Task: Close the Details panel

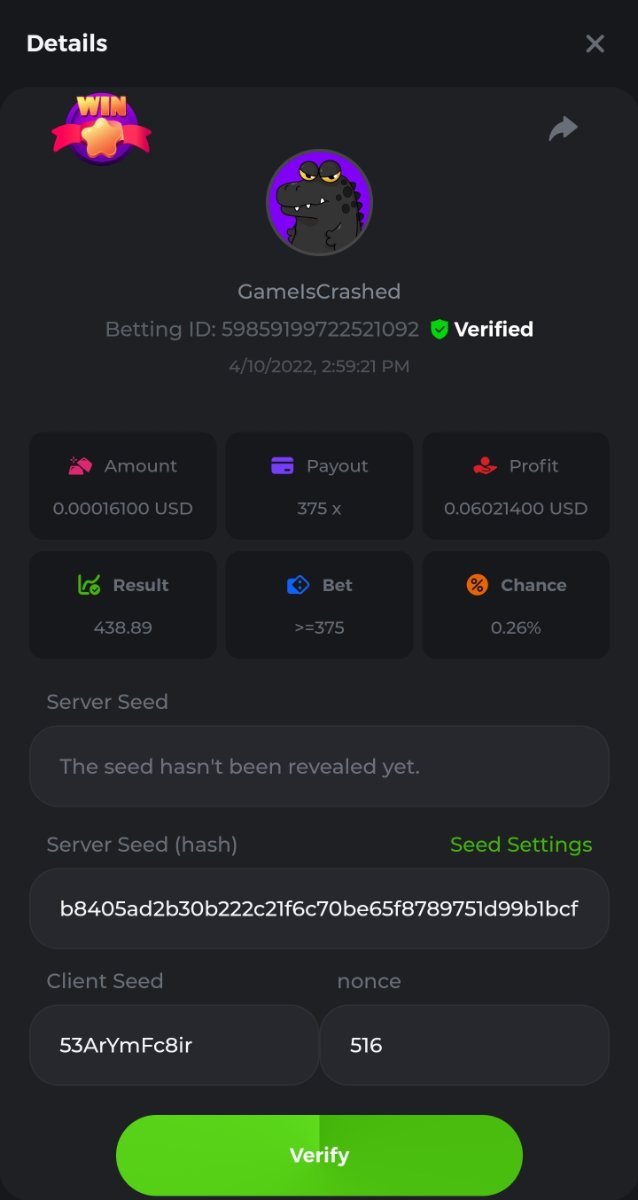Action: point(595,43)
